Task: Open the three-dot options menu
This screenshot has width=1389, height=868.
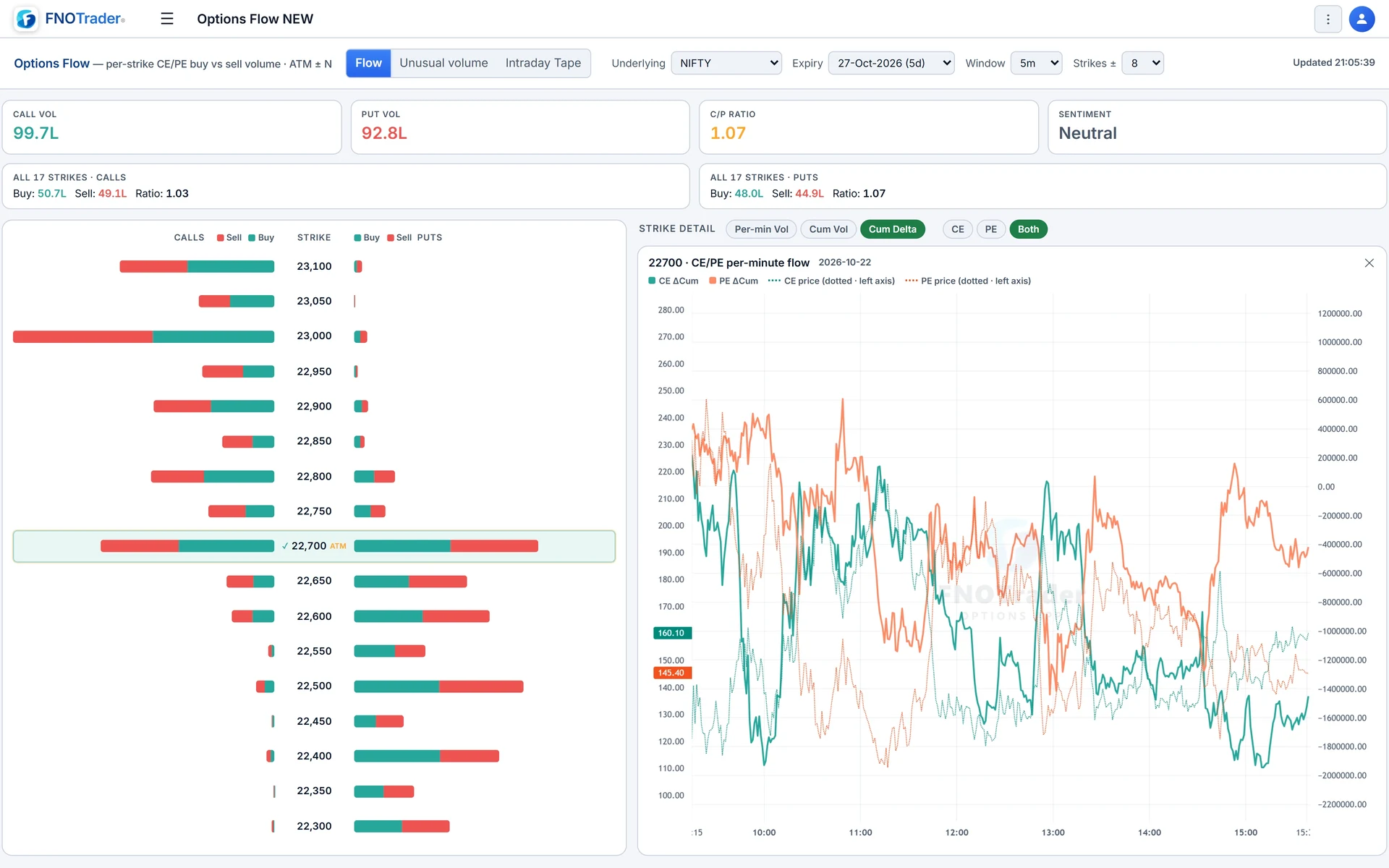Action: pos(1328,20)
